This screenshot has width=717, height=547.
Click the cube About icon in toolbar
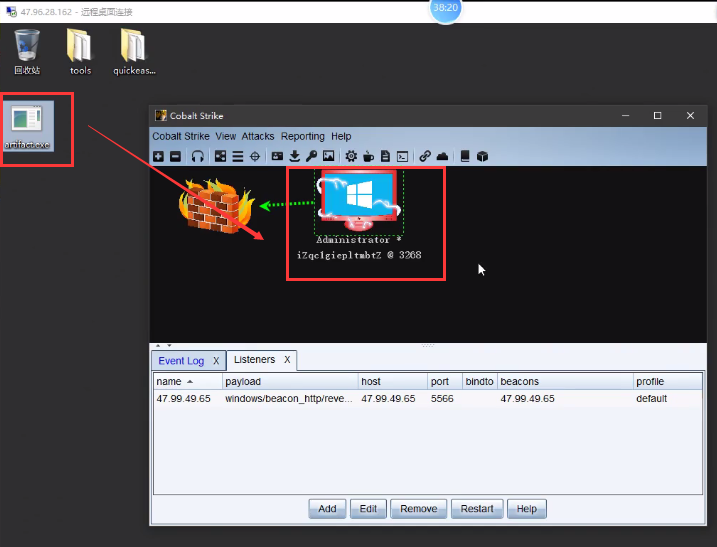(481, 156)
